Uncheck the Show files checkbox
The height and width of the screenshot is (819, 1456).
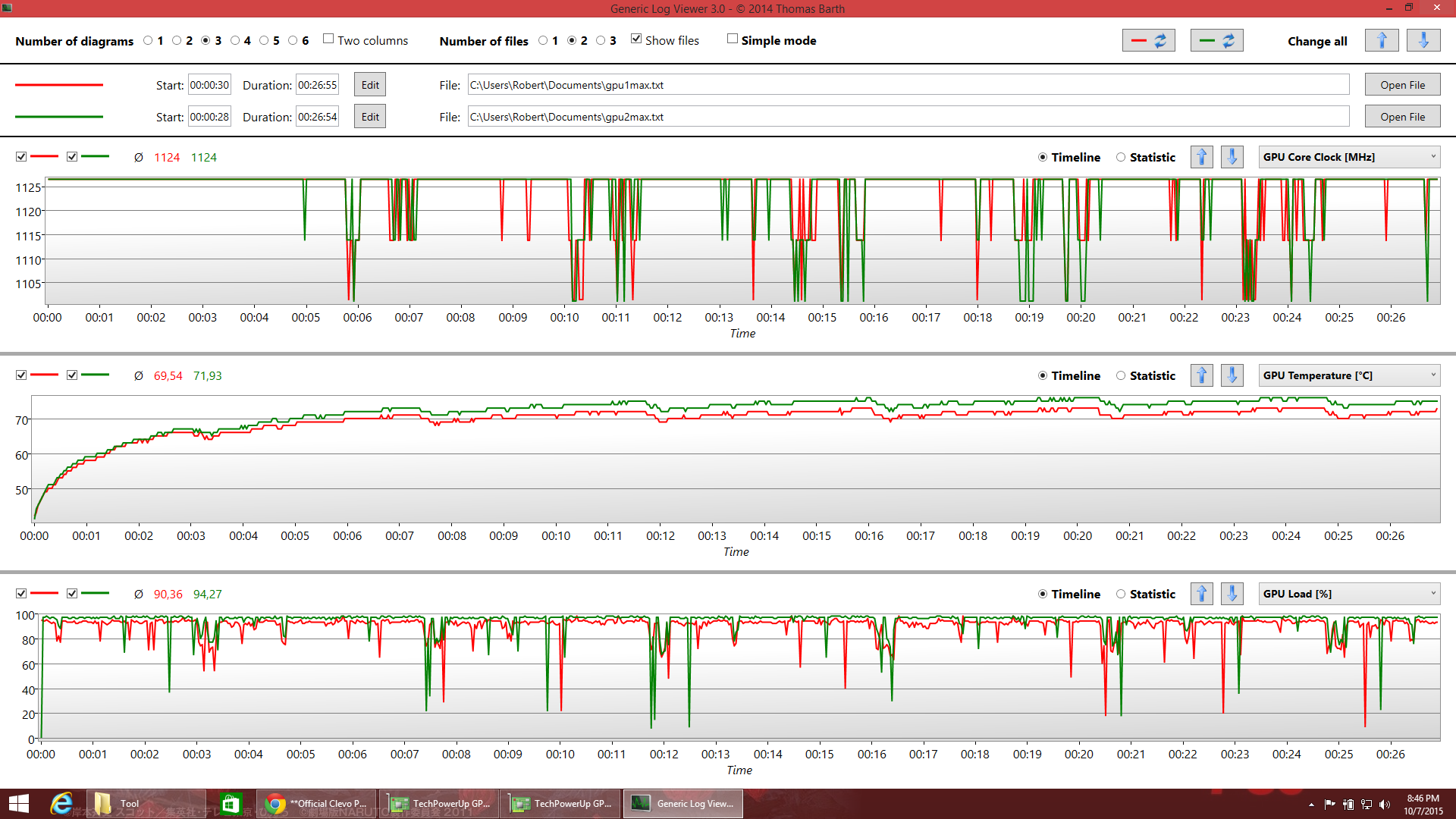coord(636,39)
